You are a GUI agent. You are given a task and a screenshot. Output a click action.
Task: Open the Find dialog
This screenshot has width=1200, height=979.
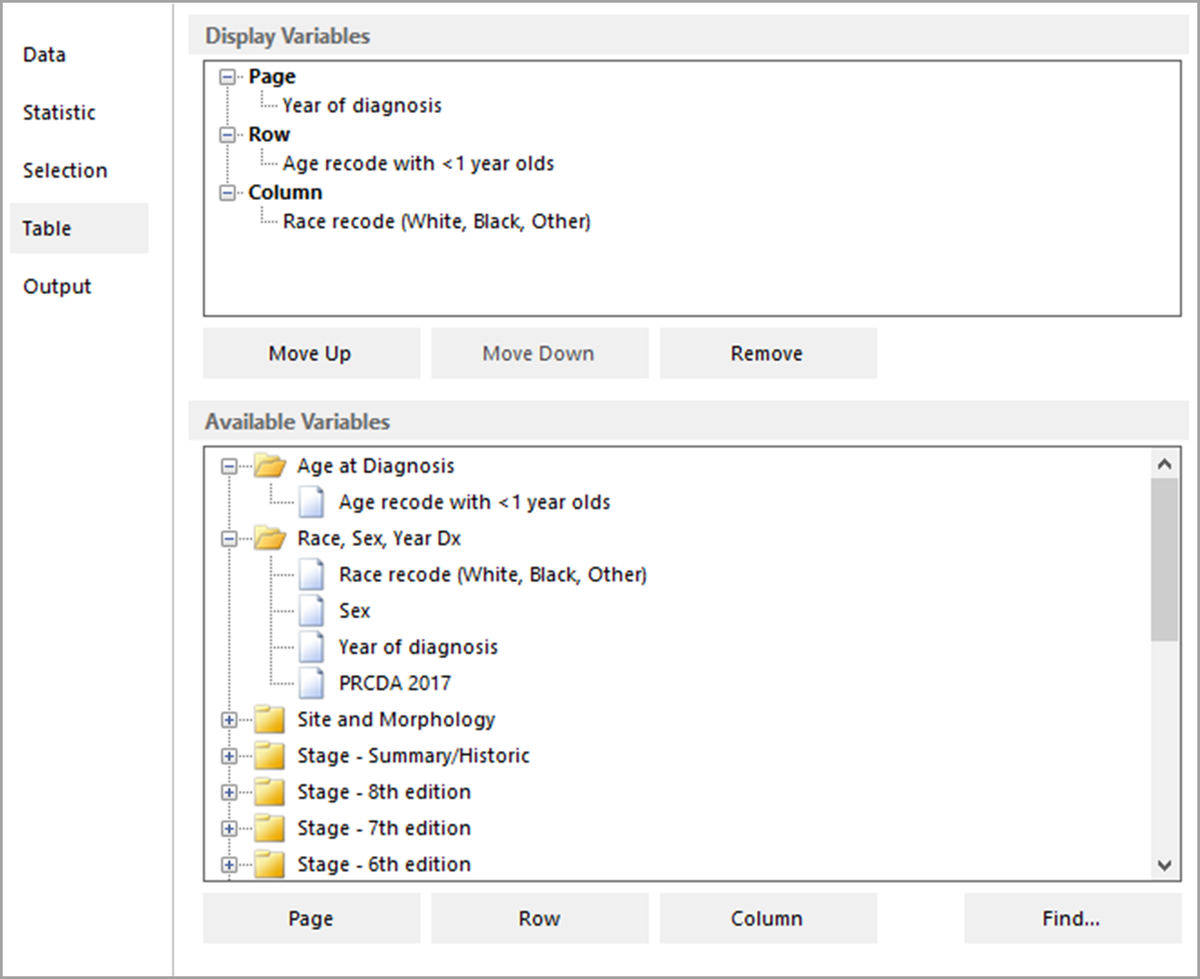[1071, 918]
